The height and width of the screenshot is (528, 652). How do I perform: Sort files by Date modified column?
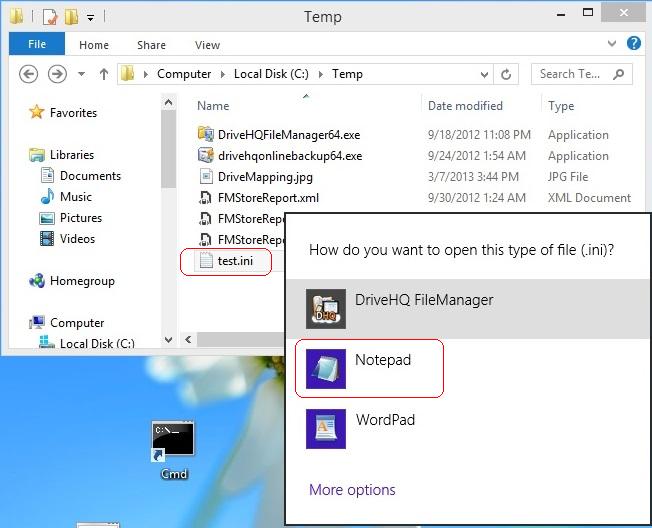click(465, 106)
